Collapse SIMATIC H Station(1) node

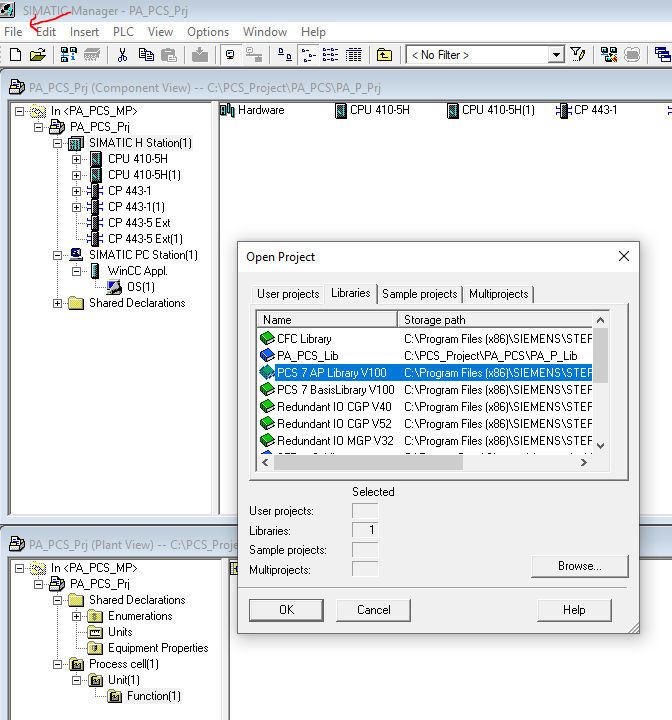coord(57,143)
